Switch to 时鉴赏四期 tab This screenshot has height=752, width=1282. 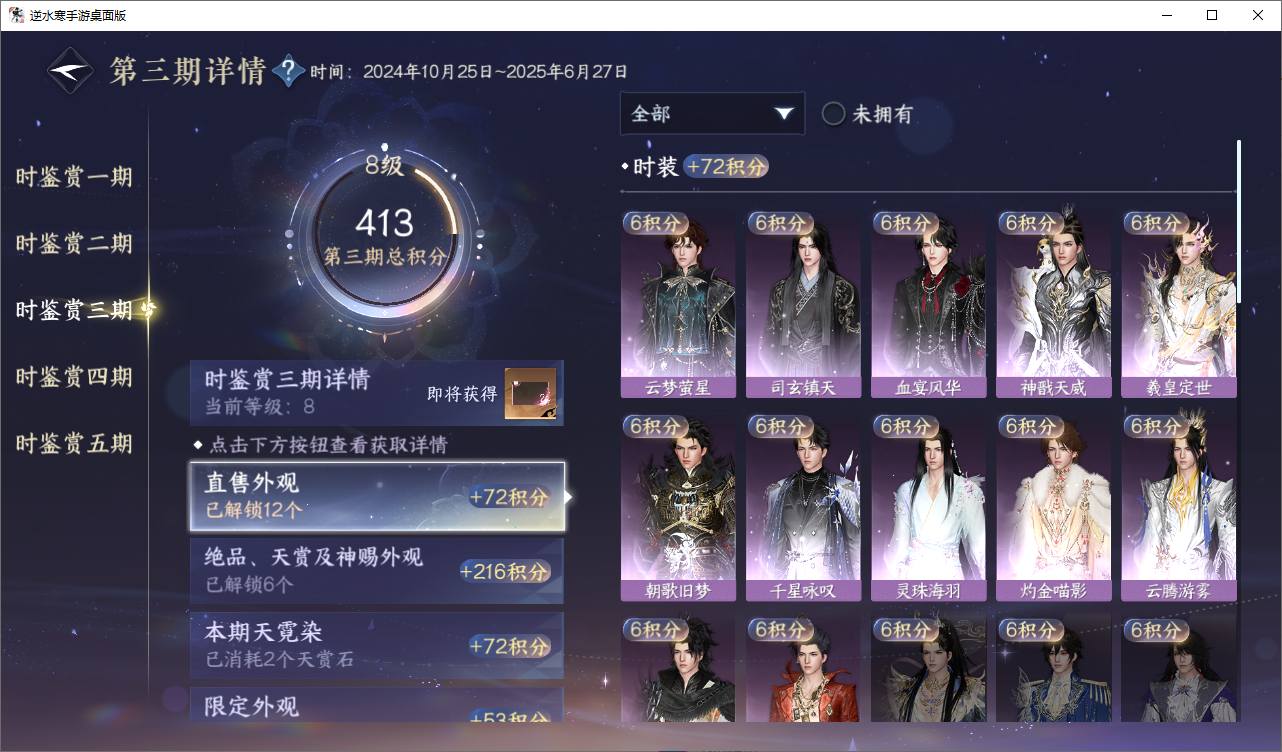pos(74,377)
